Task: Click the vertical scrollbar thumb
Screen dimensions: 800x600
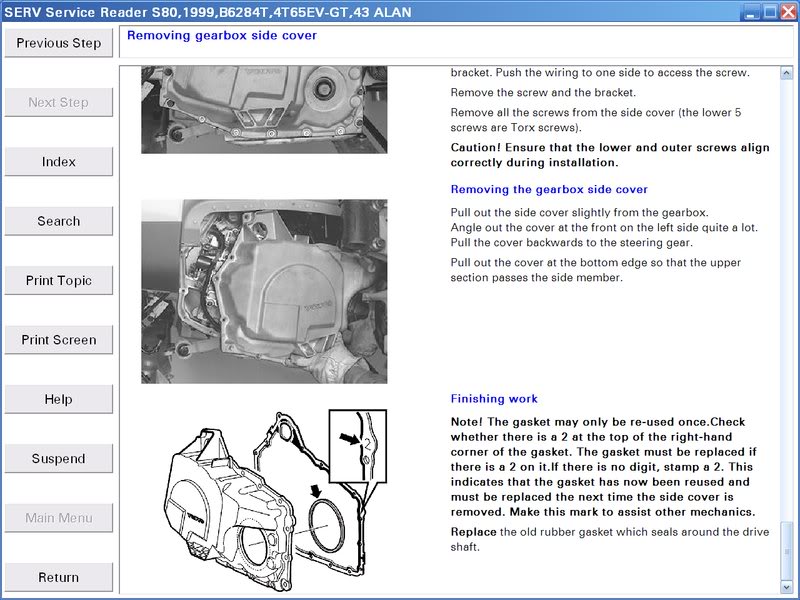Action: click(x=786, y=550)
